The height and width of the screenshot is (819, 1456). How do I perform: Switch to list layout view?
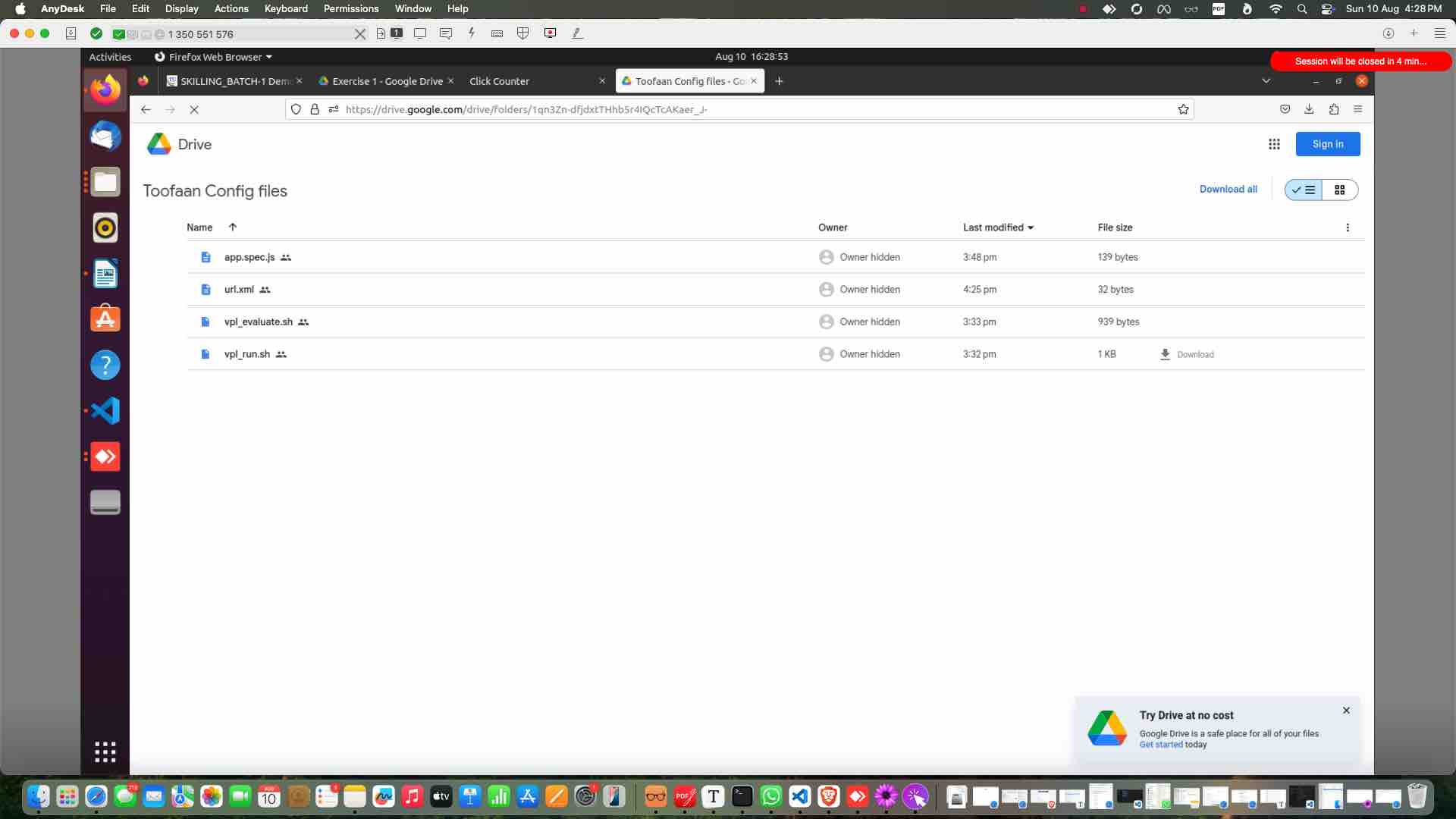click(x=1304, y=190)
